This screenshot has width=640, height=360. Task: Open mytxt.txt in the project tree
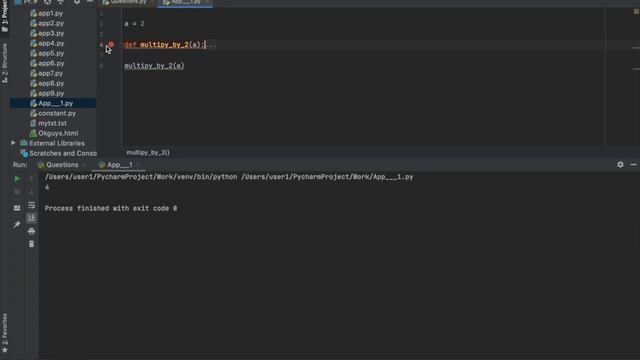tap(48, 123)
